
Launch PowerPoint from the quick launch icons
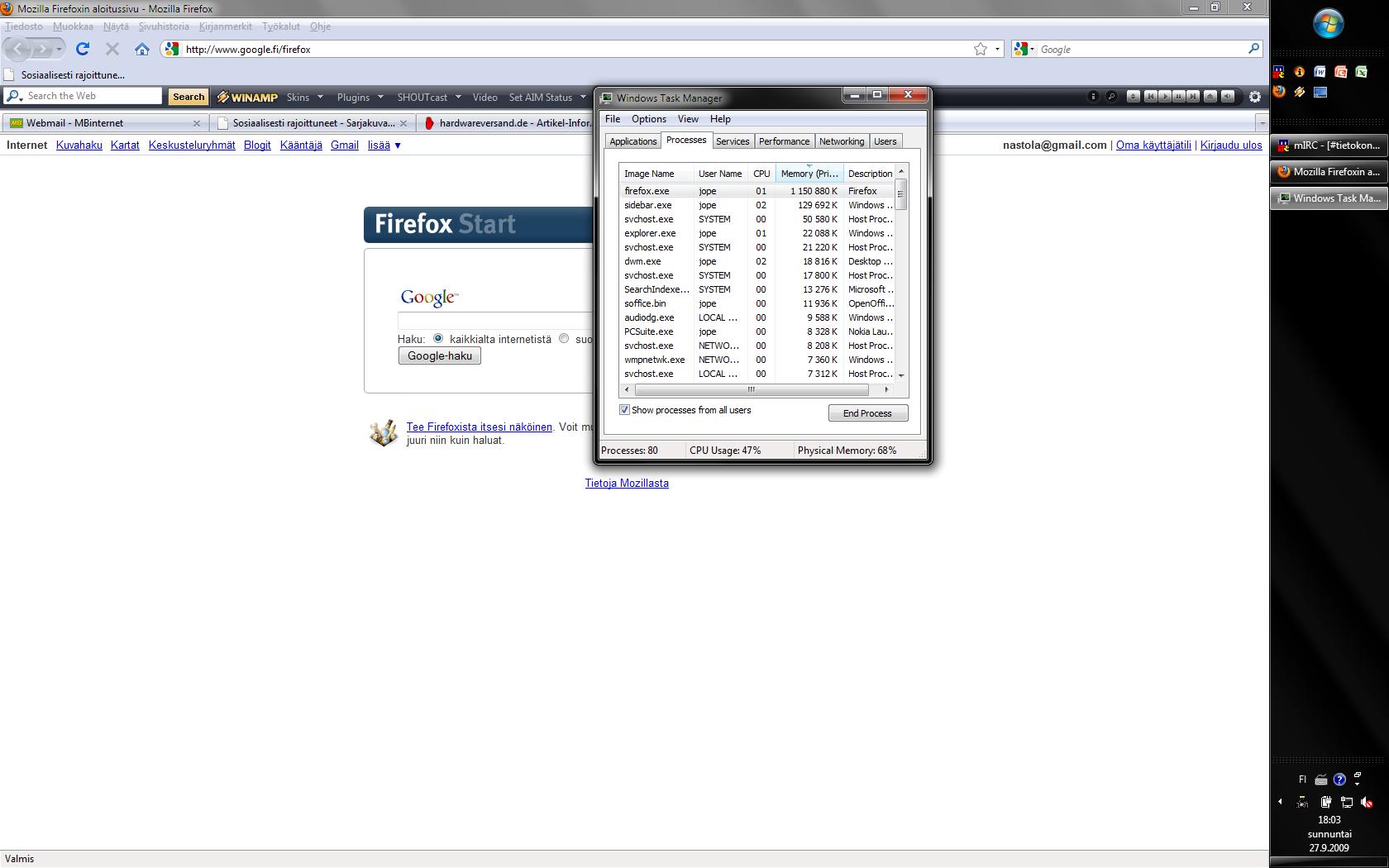(1341, 72)
